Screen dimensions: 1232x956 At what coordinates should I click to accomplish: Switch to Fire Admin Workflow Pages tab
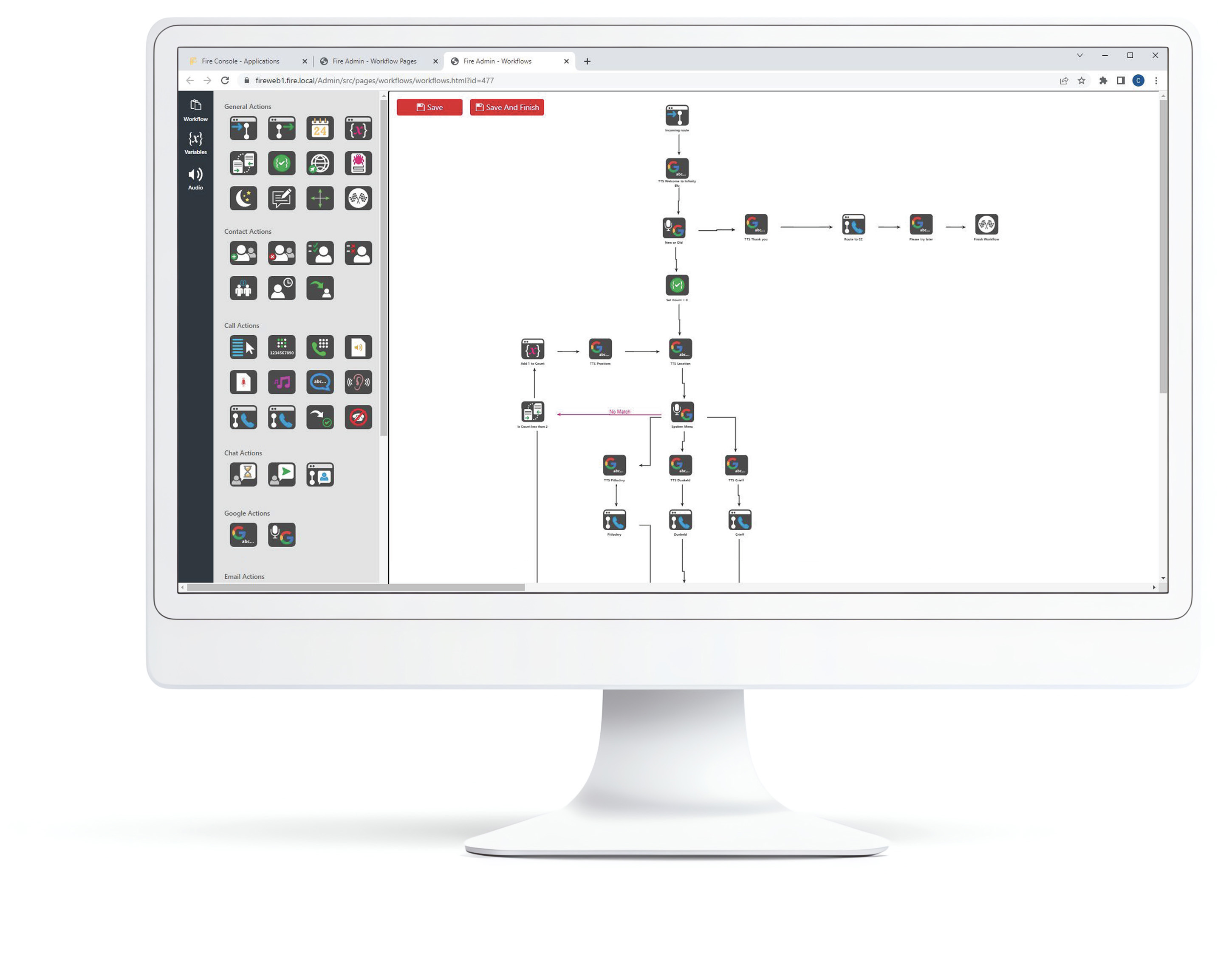(376, 61)
